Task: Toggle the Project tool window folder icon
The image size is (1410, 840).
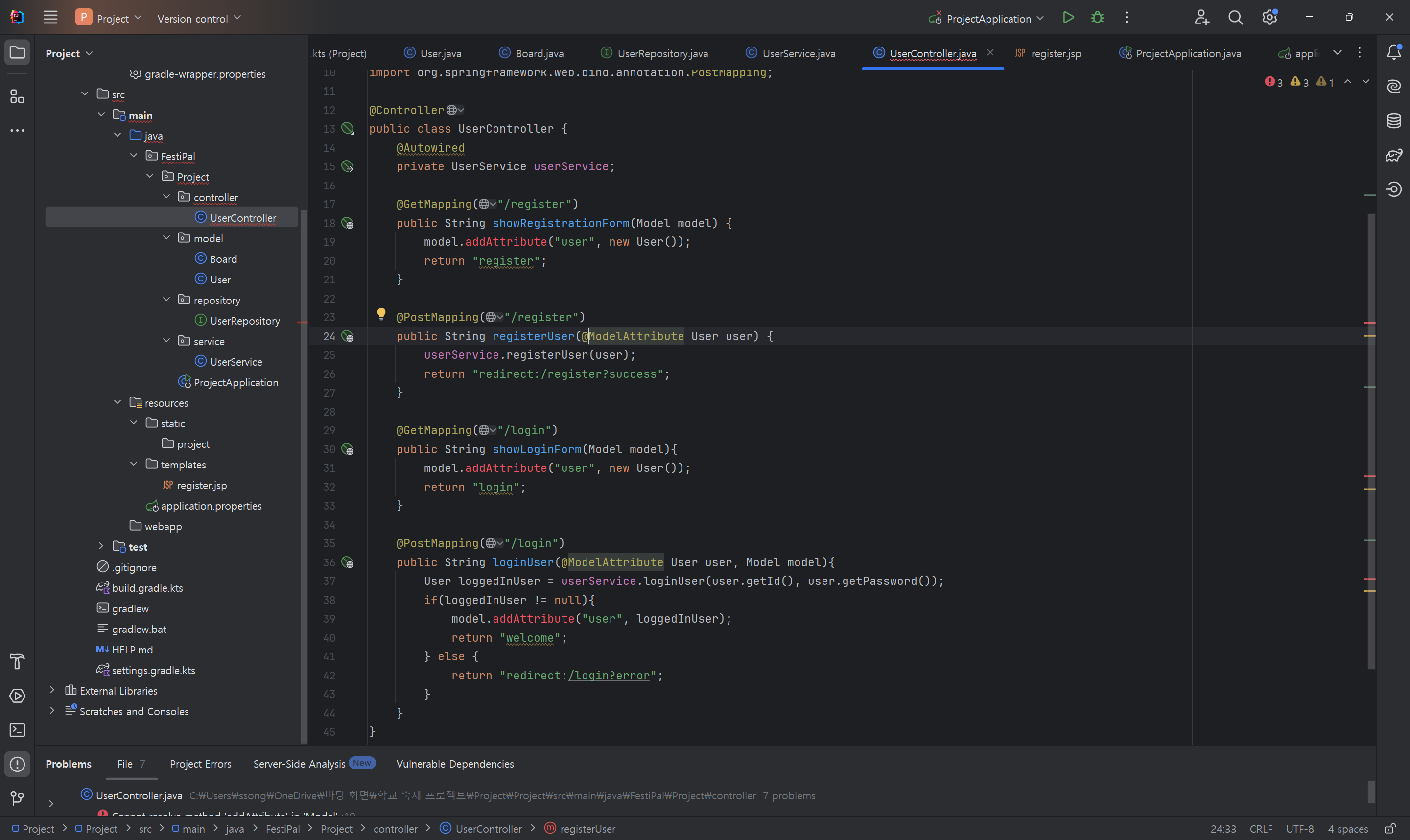Action: (x=18, y=53)
